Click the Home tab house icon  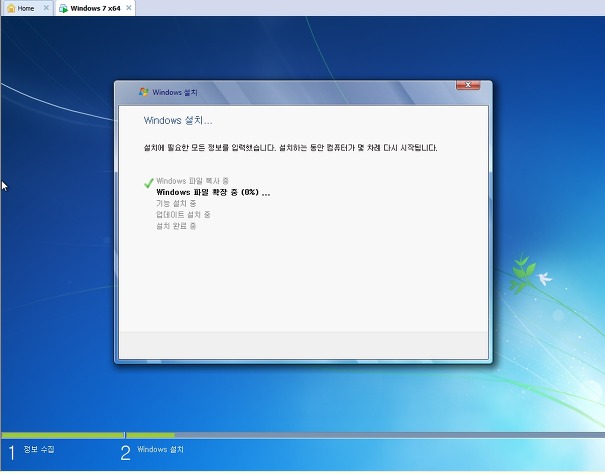tap(11, 8)
